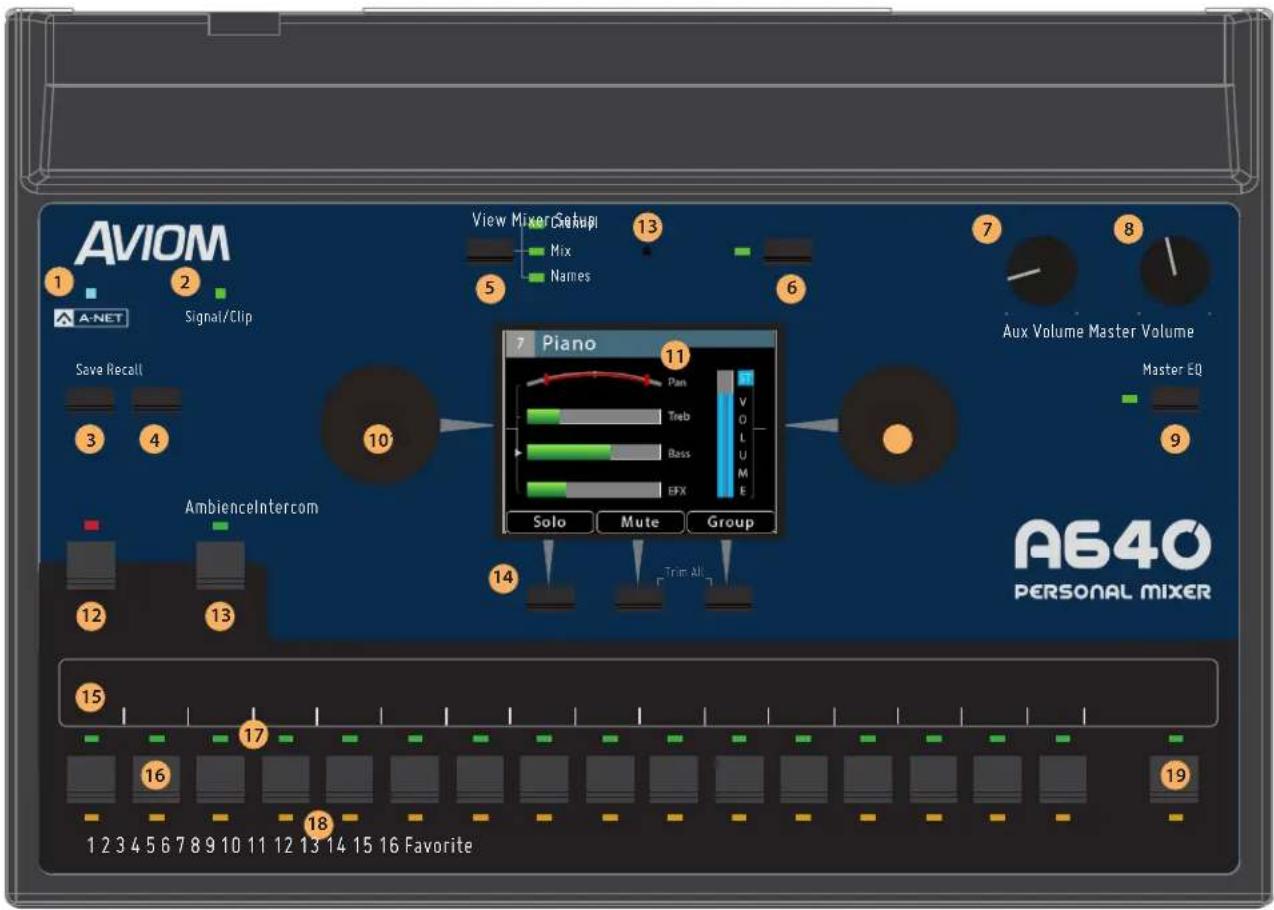Viewport: 1274px width, 910px height.
Task: Select the sixteenth channel button in the row
Action: pyautogui.click(x=1062, y=780)
